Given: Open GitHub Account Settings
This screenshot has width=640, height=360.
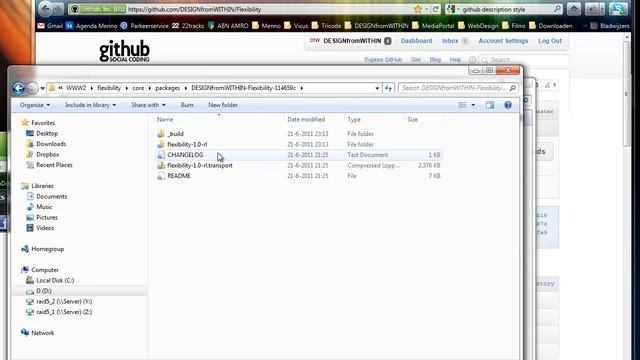Looking at the screenshot, I should pos(503,41).
